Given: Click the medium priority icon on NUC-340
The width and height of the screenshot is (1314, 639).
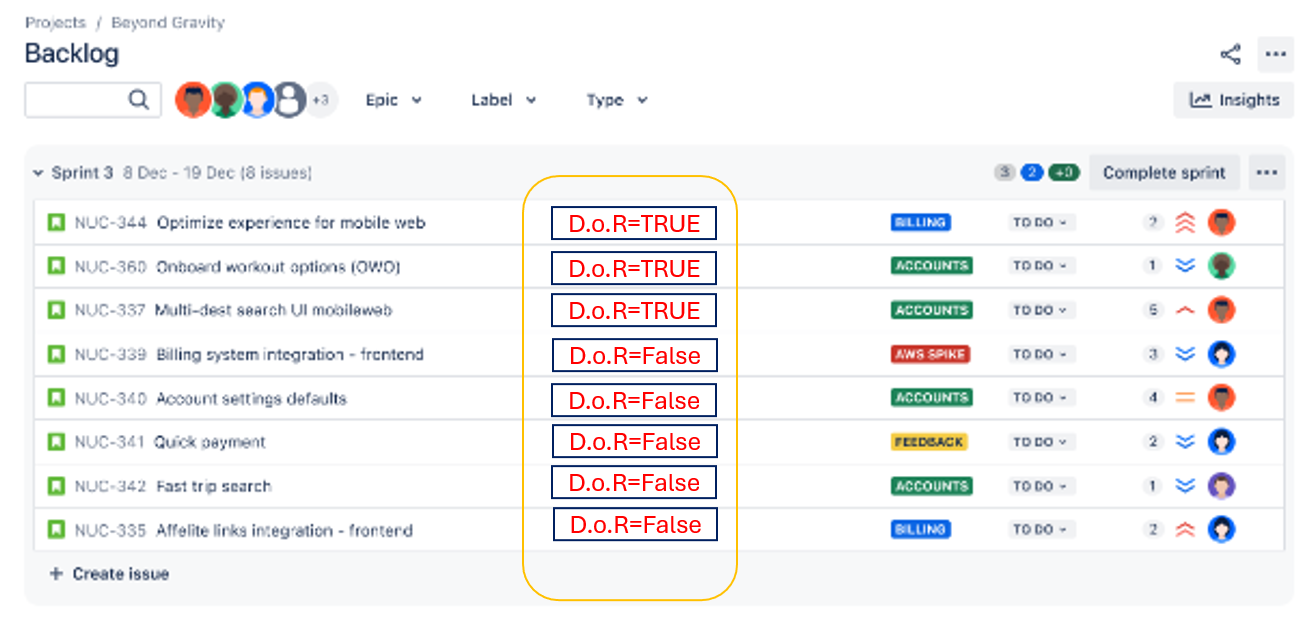Looking at the screenshot, I should click(1185, 398).
